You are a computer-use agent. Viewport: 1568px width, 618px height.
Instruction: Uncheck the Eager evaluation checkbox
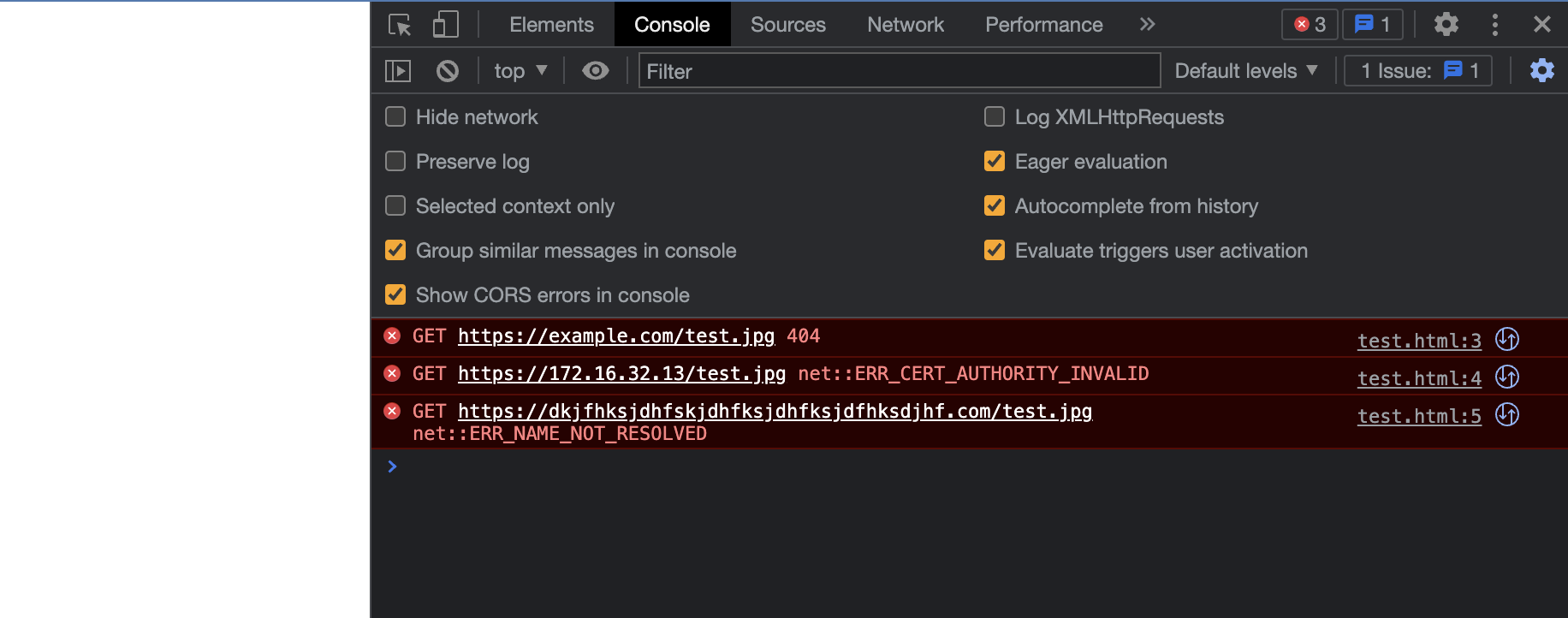995,162
